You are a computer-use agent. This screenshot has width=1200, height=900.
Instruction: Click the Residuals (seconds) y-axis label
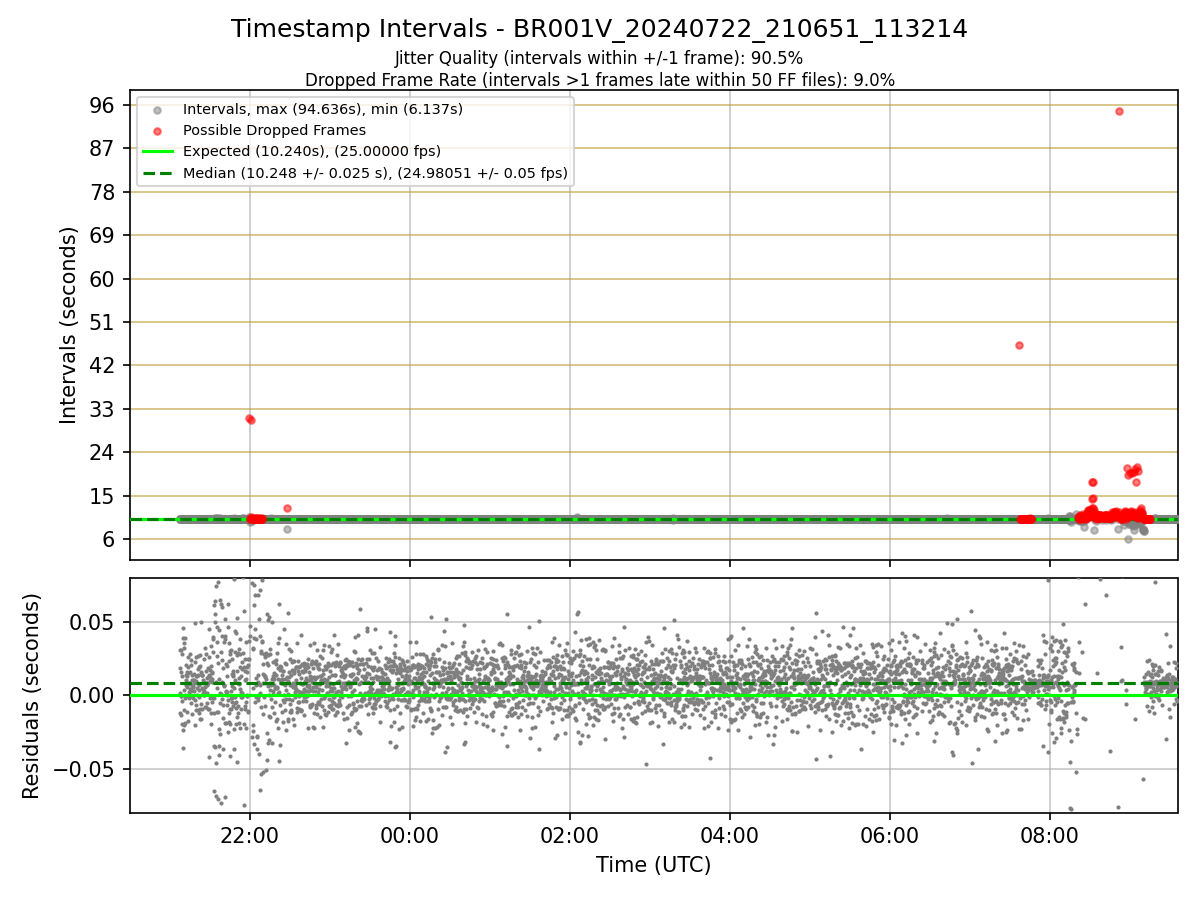pos(32,696)
